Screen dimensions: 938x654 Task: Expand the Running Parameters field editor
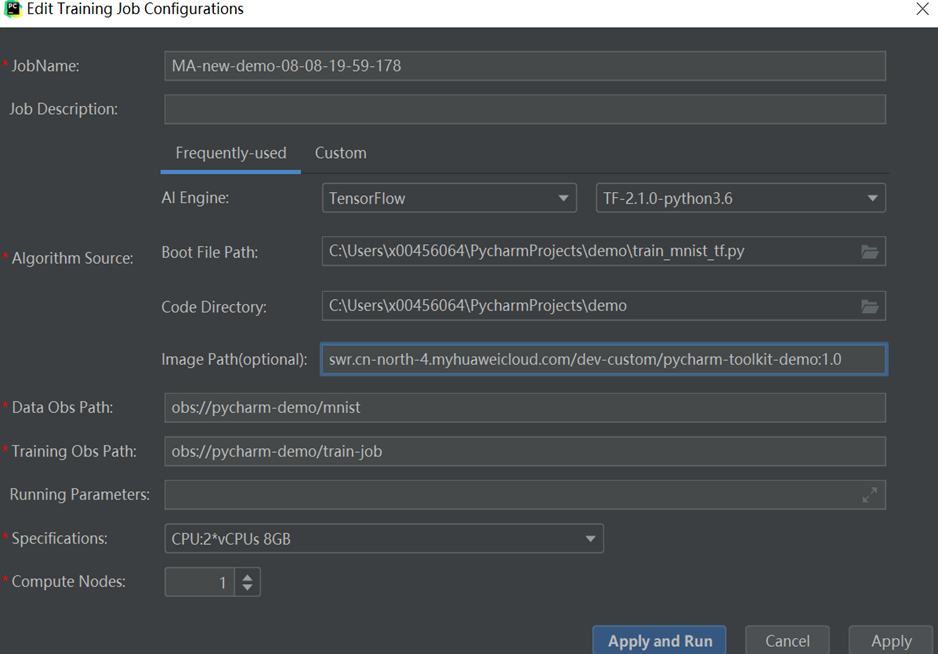tap(869, 495)
